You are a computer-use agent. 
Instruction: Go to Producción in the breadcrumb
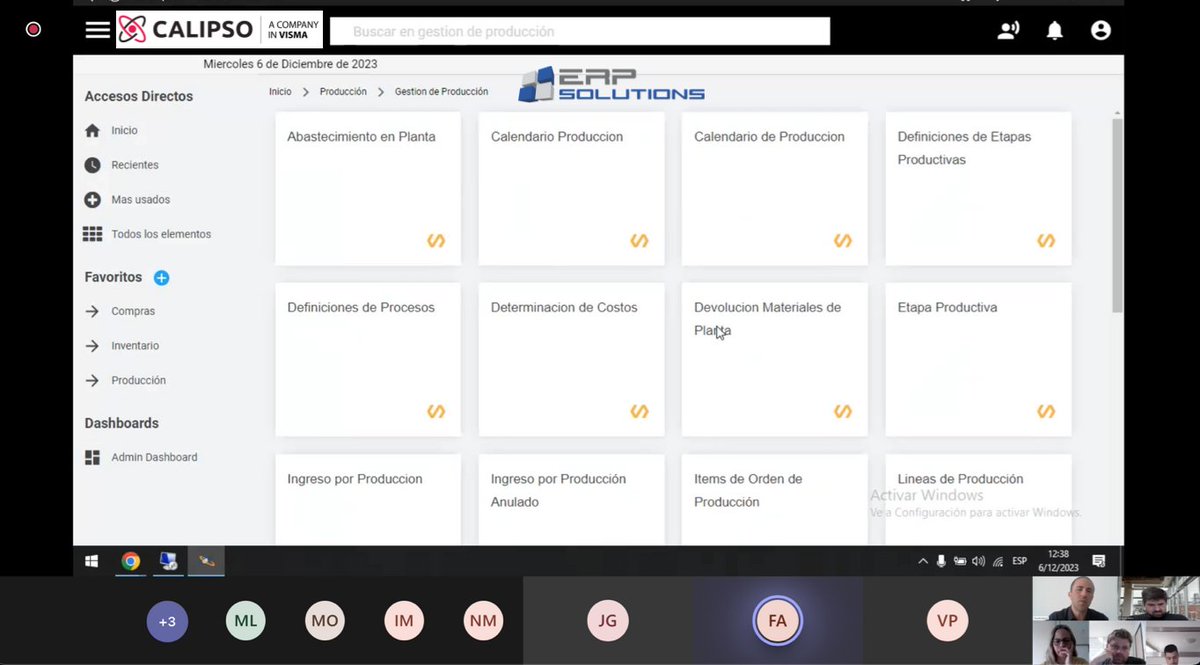pyautogui.click(x=343, y=91)
